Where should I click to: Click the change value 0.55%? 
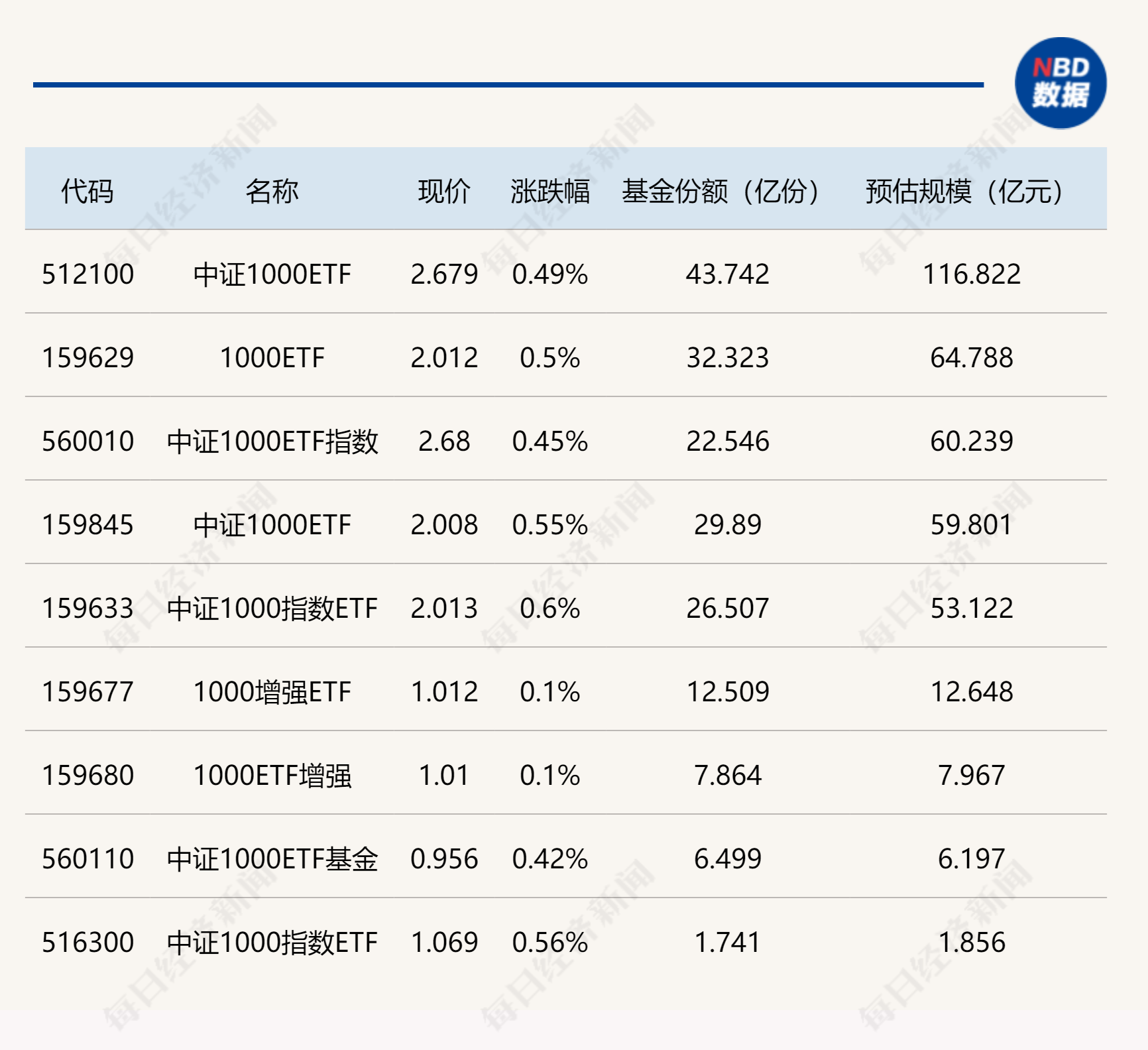coord(550,525)
